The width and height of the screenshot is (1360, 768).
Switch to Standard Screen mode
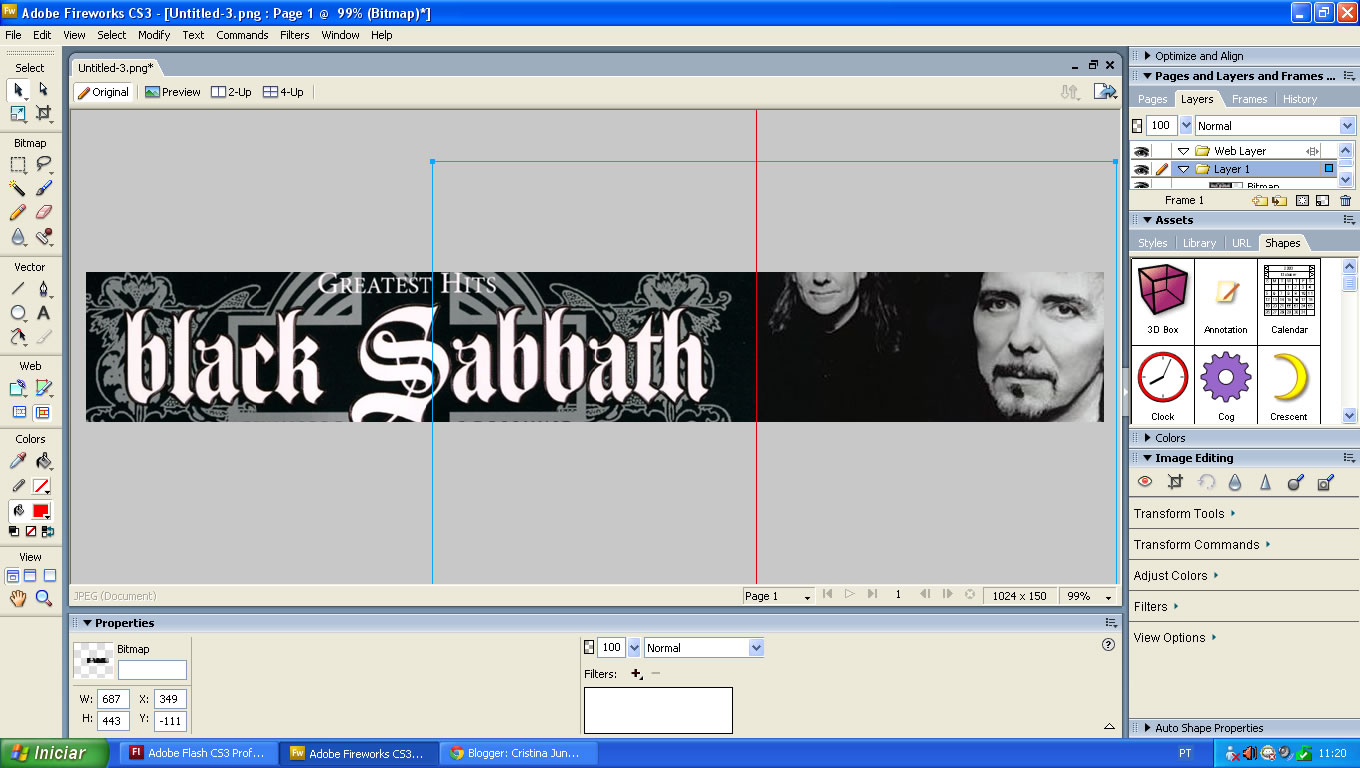click(x=13, y=576)
